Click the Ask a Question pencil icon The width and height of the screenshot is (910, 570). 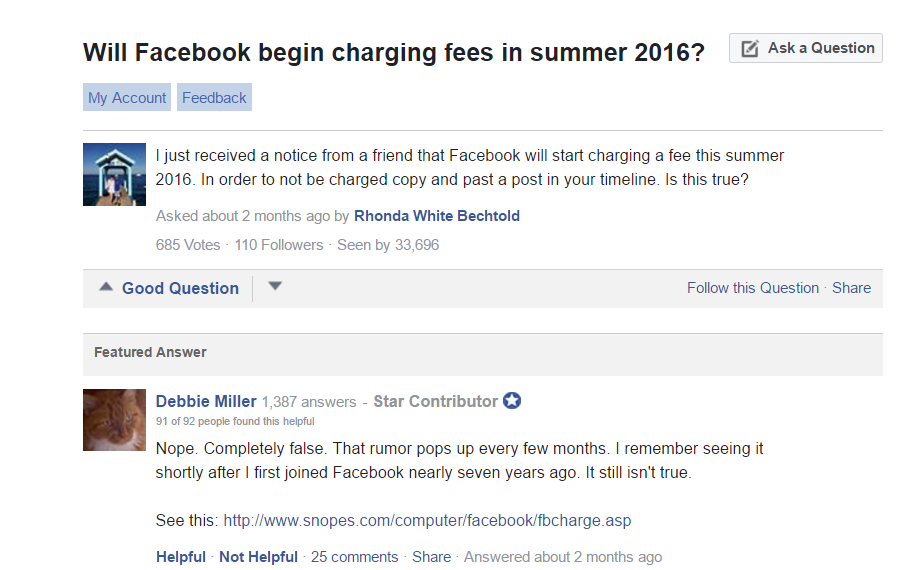tap(750, 48)
